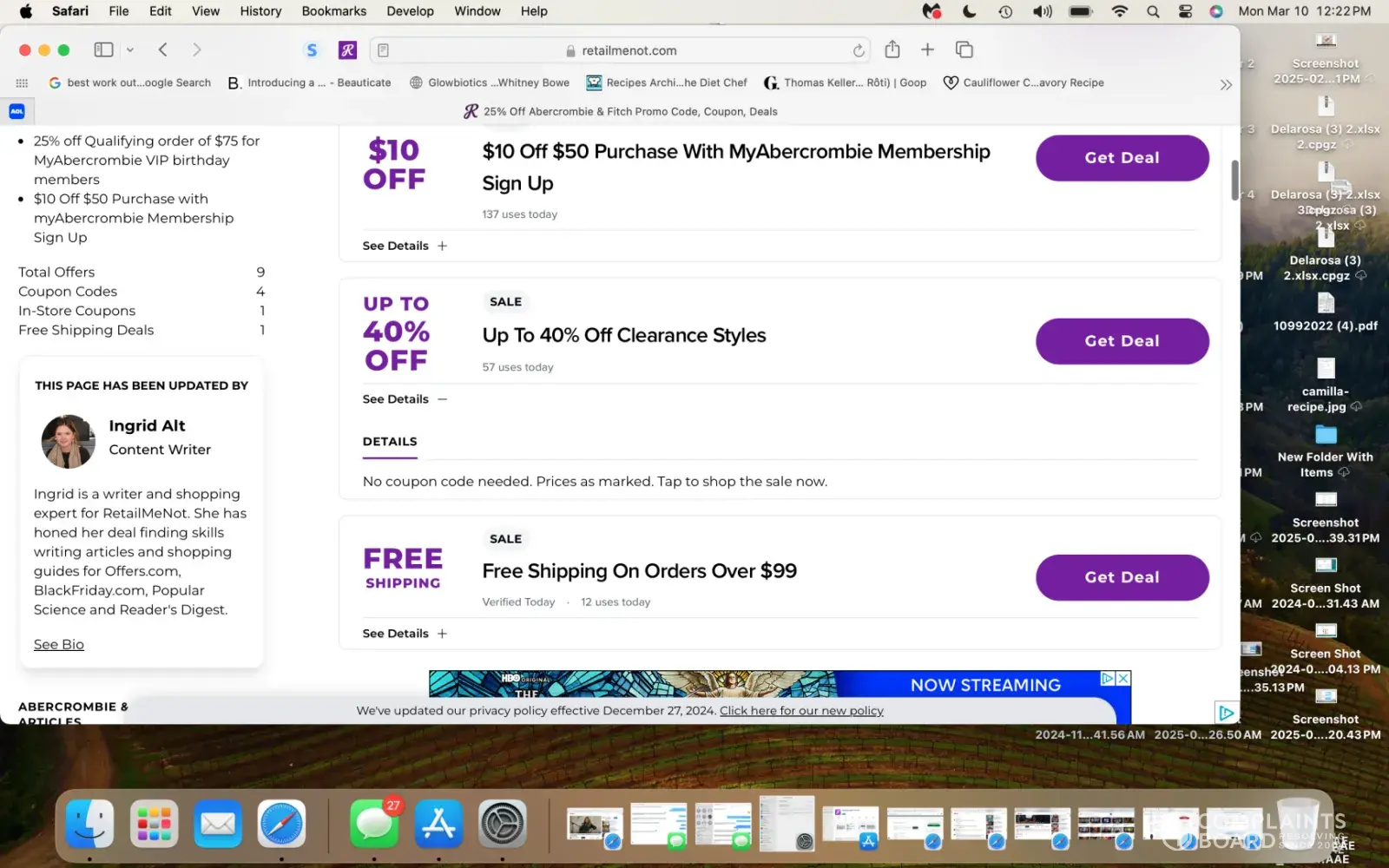Image resolution: width=1389 pixels, height=868 pixels.
Task: Reload the retailmenot.com page
Action: coord(859,50)
